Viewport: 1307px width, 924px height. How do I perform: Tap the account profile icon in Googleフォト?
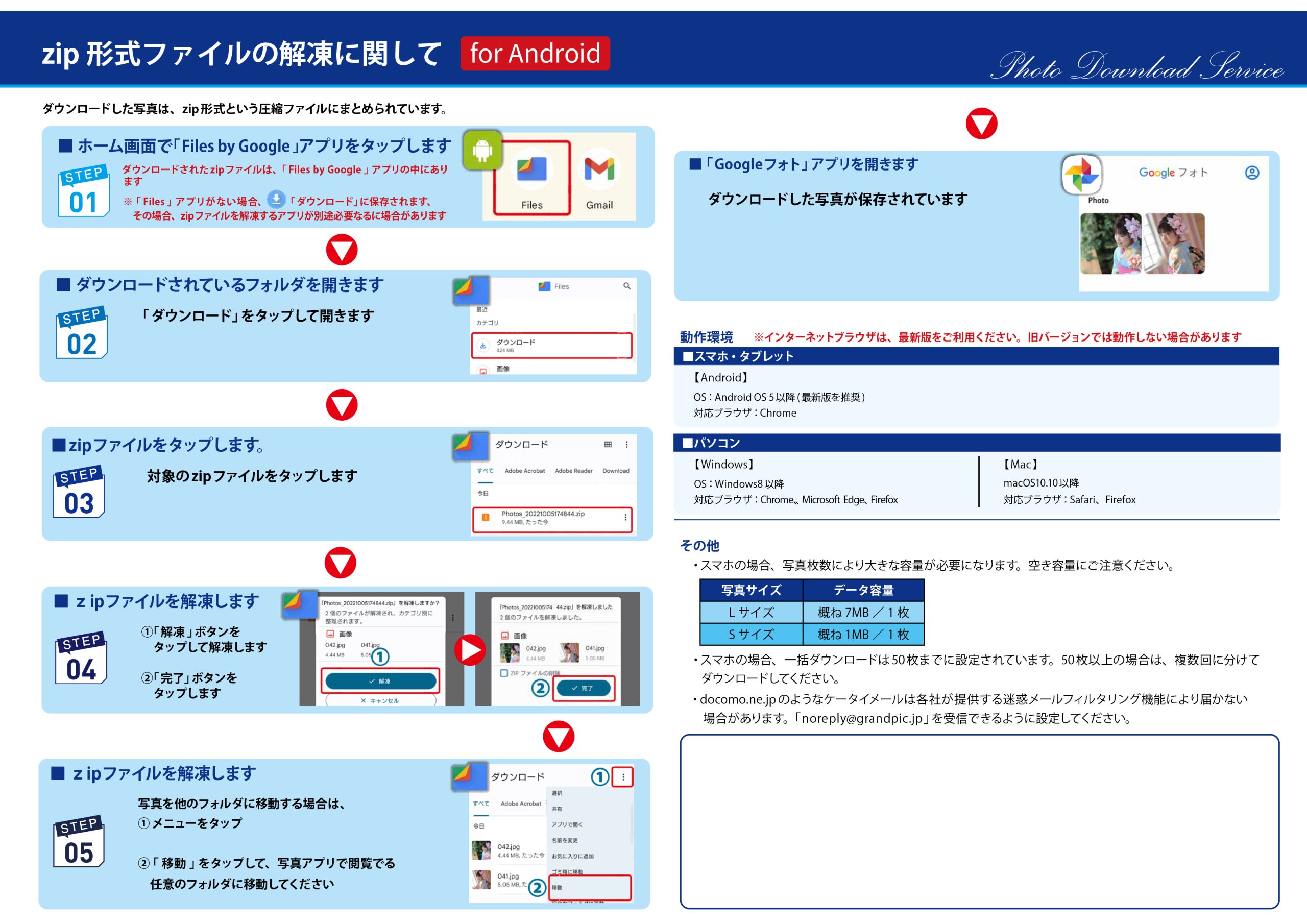coord(1252,173)
